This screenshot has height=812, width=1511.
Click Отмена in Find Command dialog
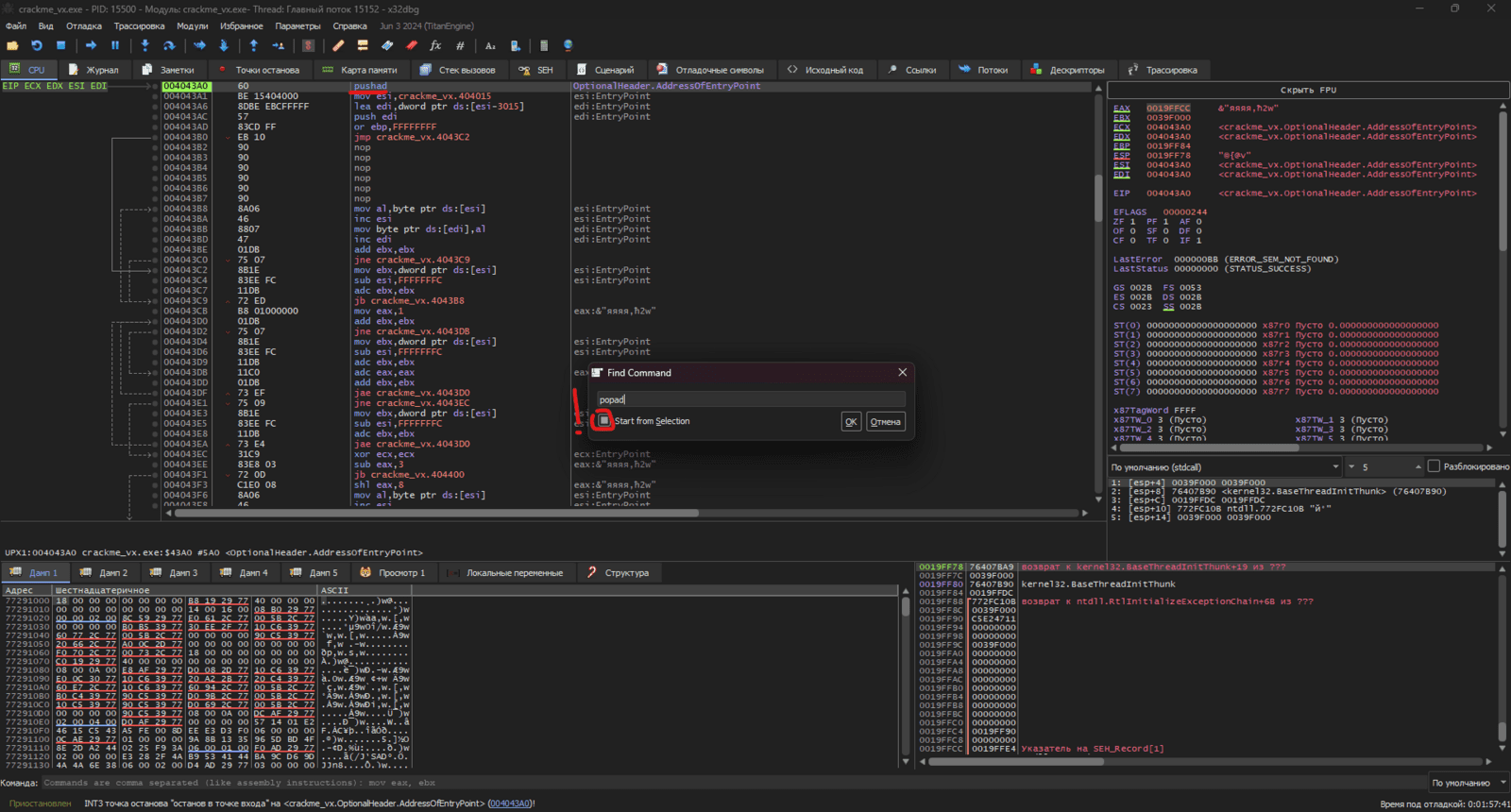(x=885, y=422)
